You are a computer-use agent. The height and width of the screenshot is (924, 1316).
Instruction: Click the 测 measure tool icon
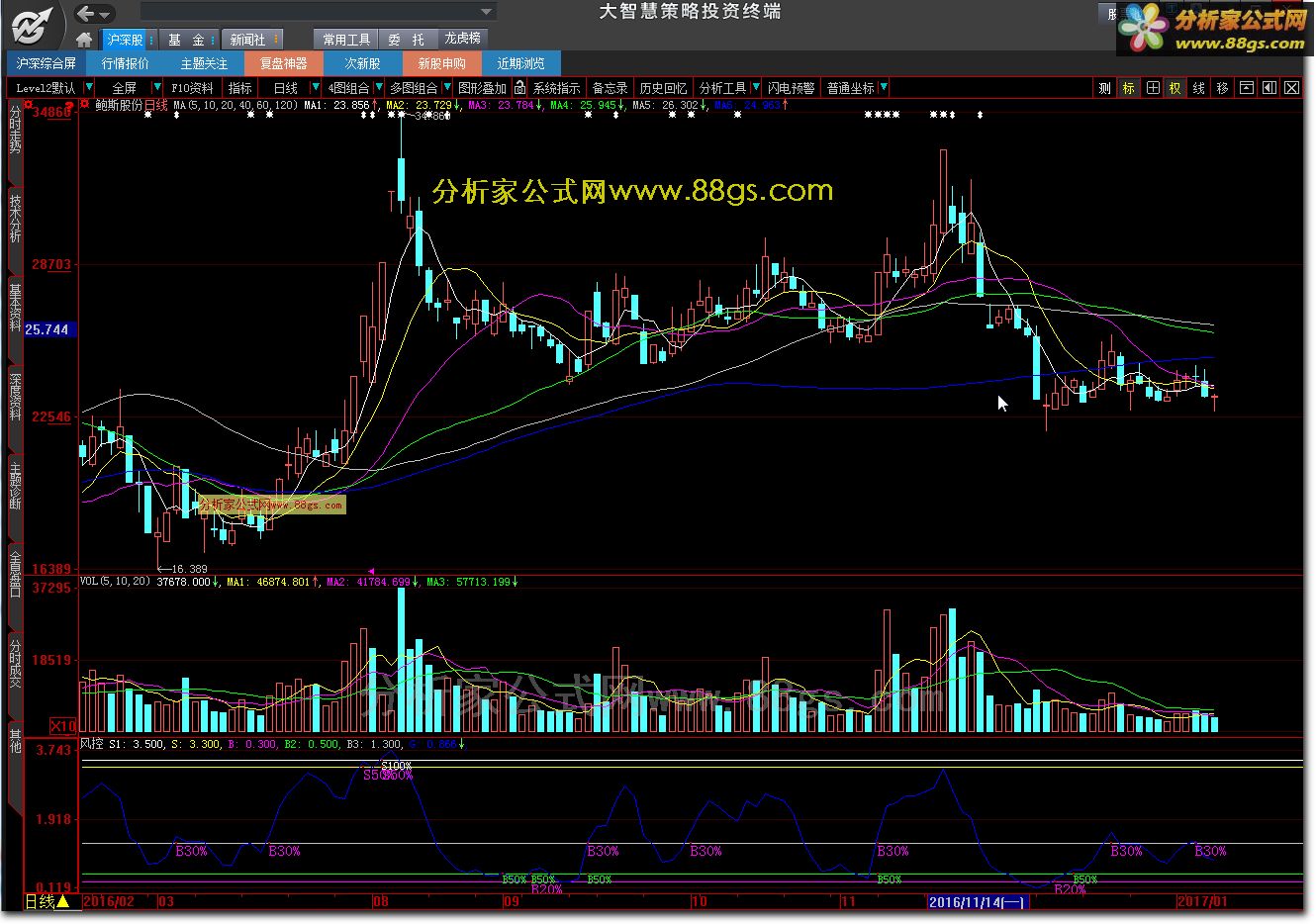(1104, 88)
